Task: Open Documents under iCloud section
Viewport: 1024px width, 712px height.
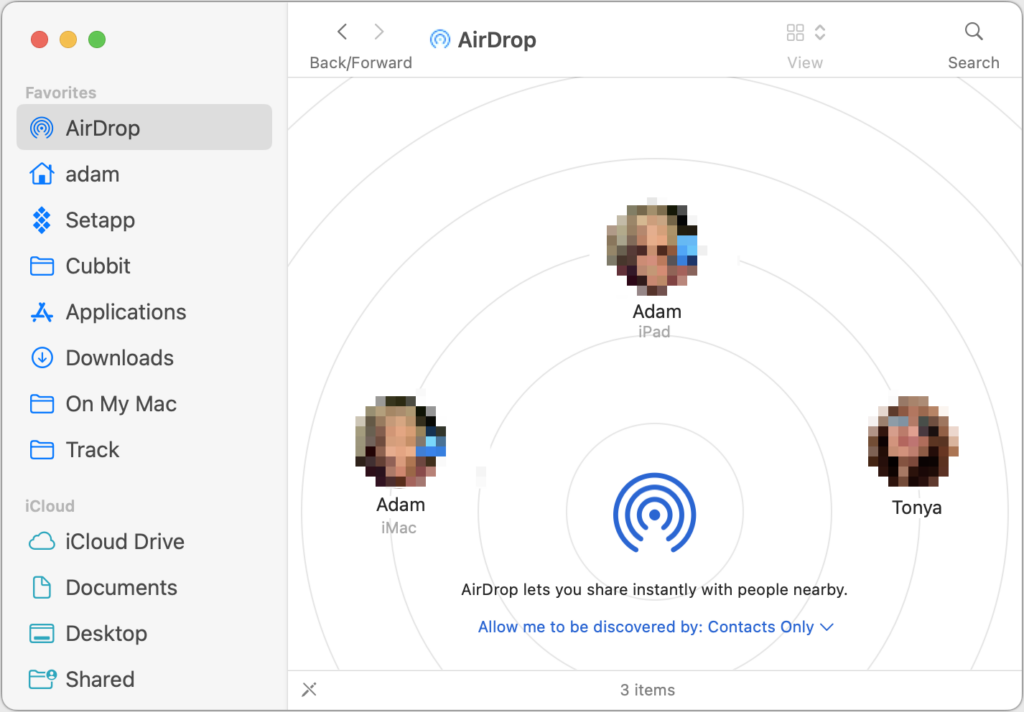Action: pos(121,588)
